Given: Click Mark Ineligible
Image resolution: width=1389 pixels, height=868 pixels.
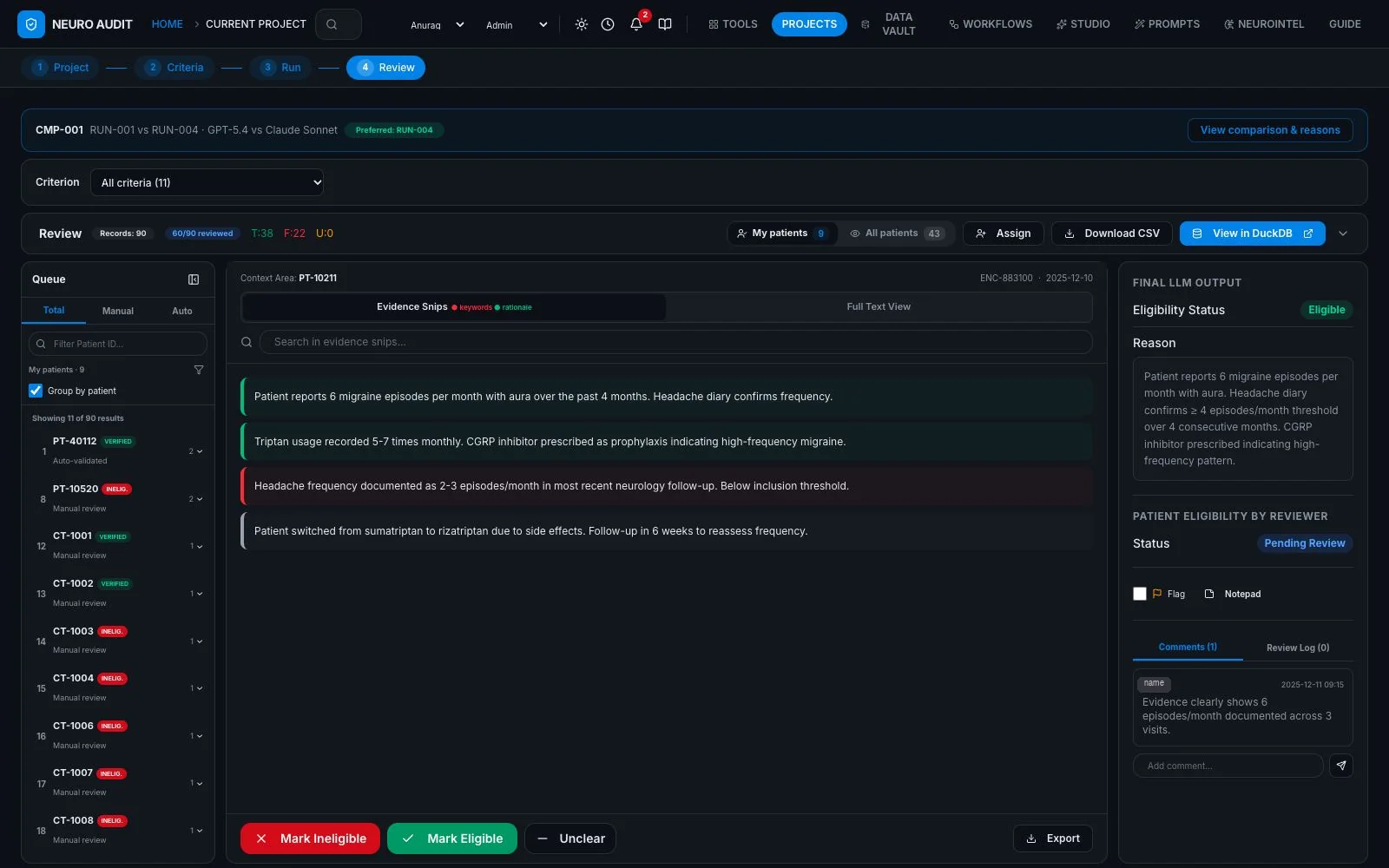Looking at the screenshot, I should click(x=310, y=838).
